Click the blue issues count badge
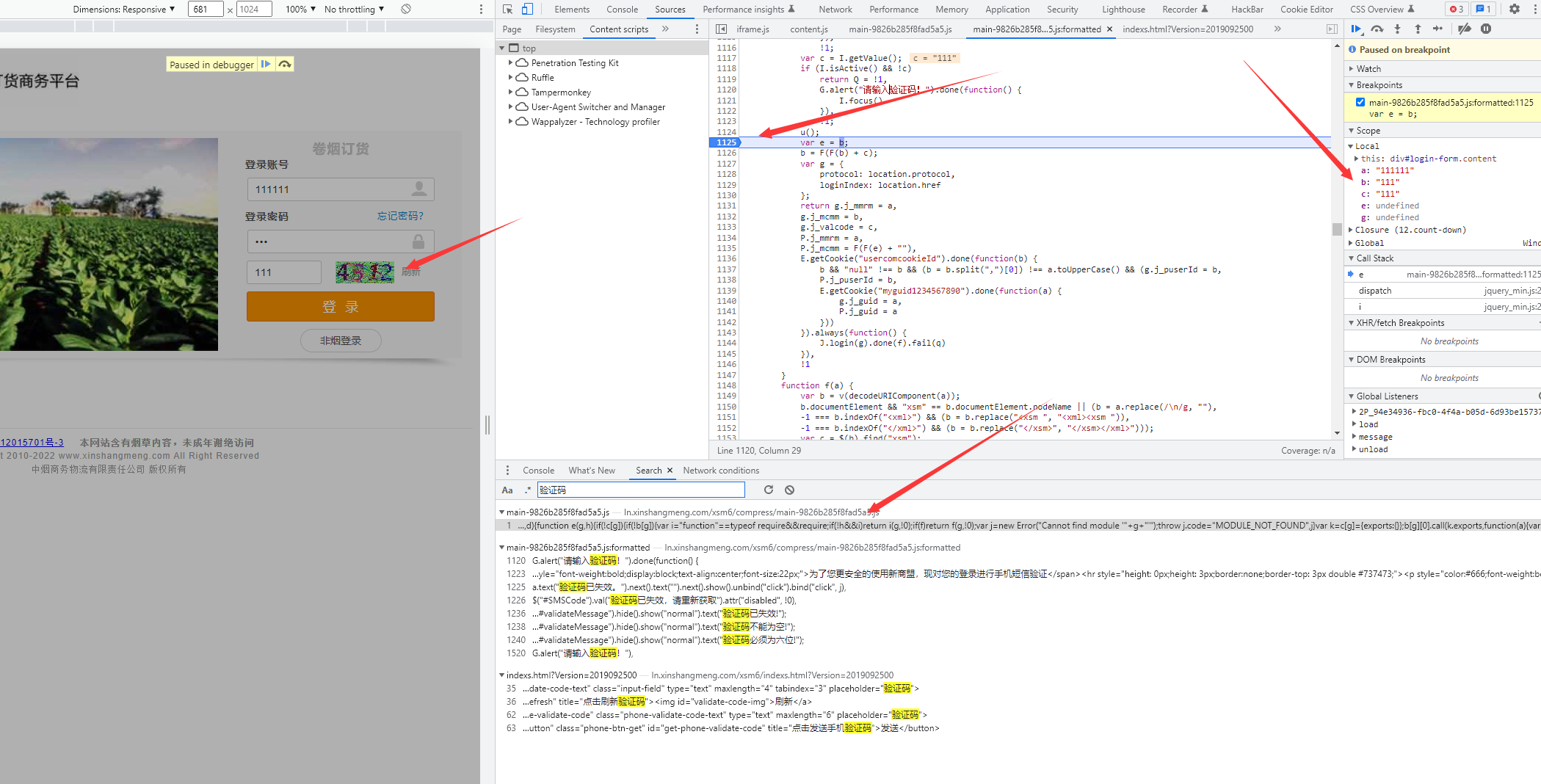1541x784 pixels. [x=1483, y=9]
